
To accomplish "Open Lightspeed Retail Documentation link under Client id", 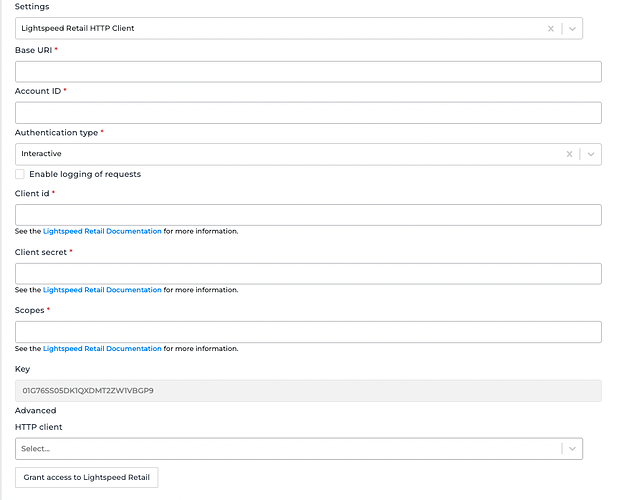I will [102, 231].
